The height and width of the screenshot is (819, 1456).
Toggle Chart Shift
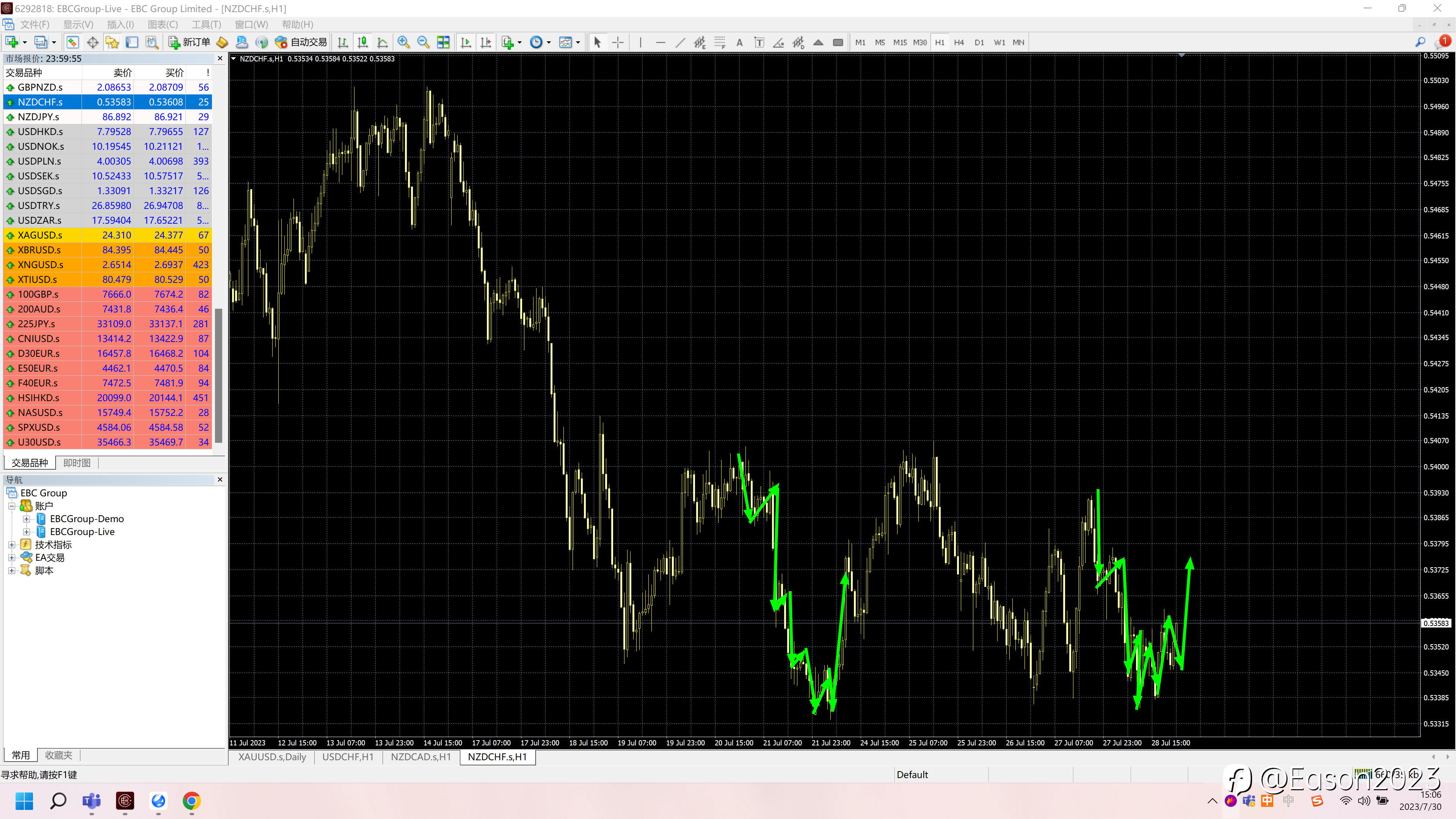485,42
